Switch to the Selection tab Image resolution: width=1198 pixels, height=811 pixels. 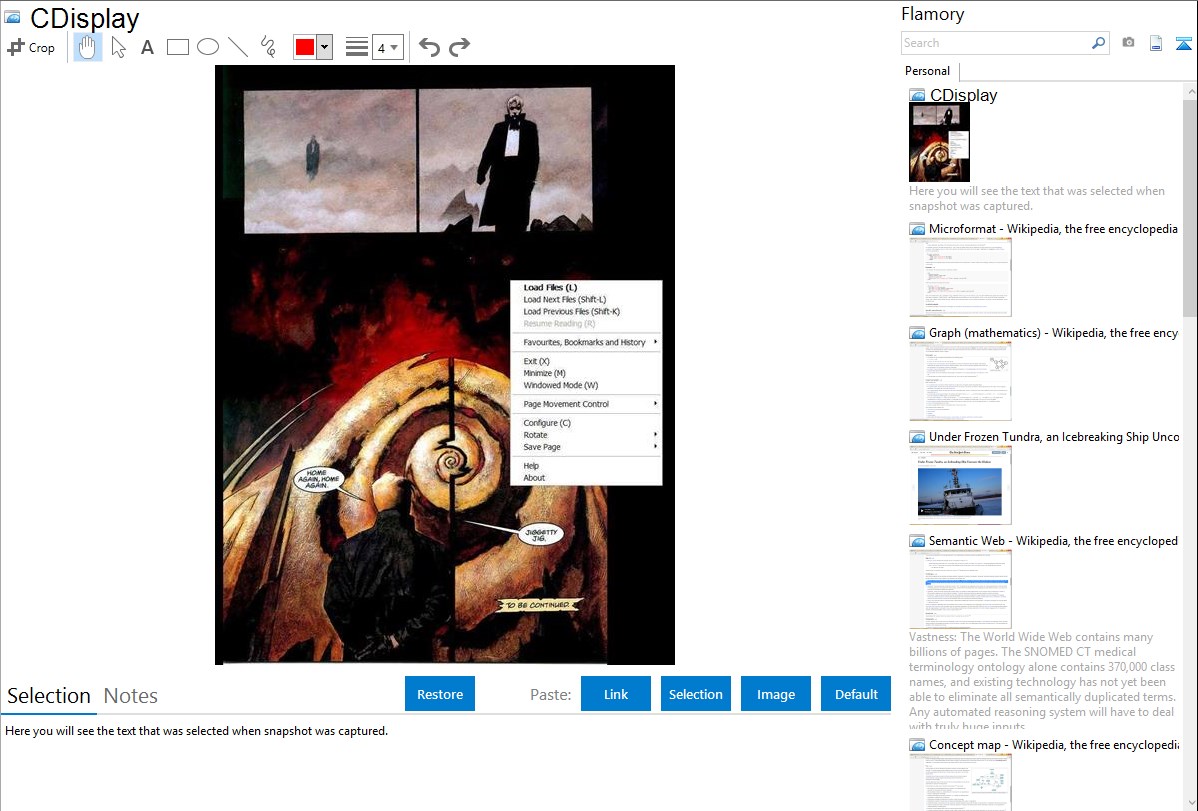coord(49,696)
